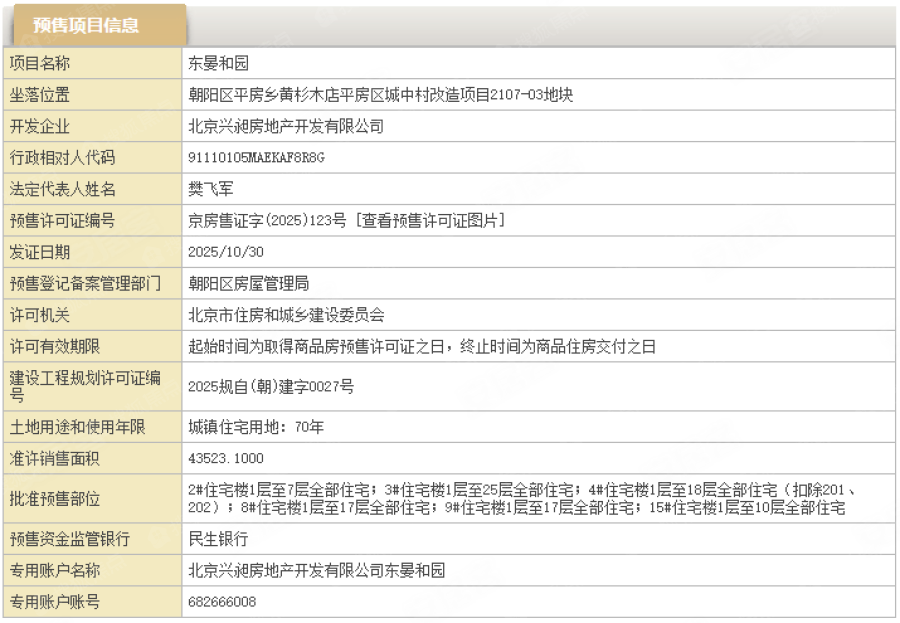The image size is (900, 623).
Task: Click the code 91110105MAEKAF8R8G
Action: click(x=257, y=159)
